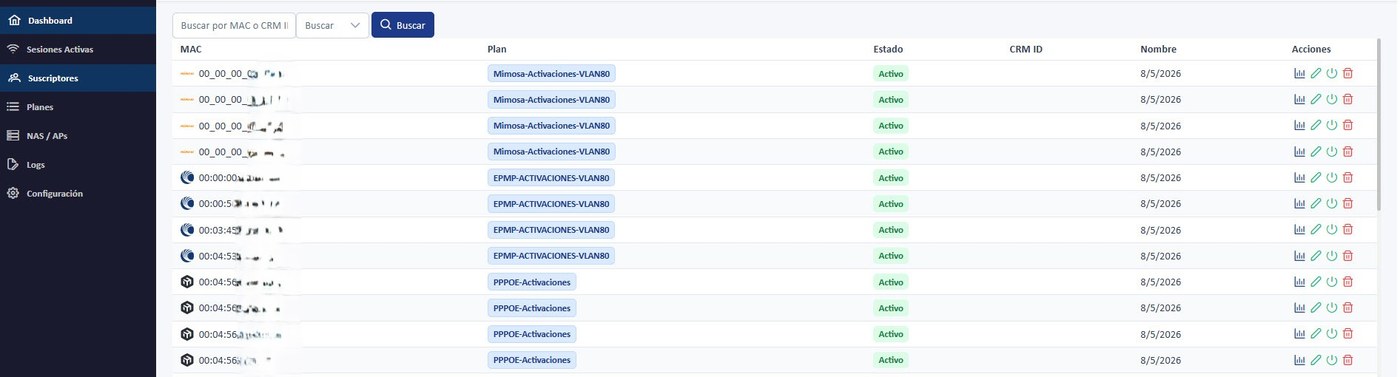
Task: Delete the last PPPOE-Activaciones subscriber
Action: (x=1348, y=359)
